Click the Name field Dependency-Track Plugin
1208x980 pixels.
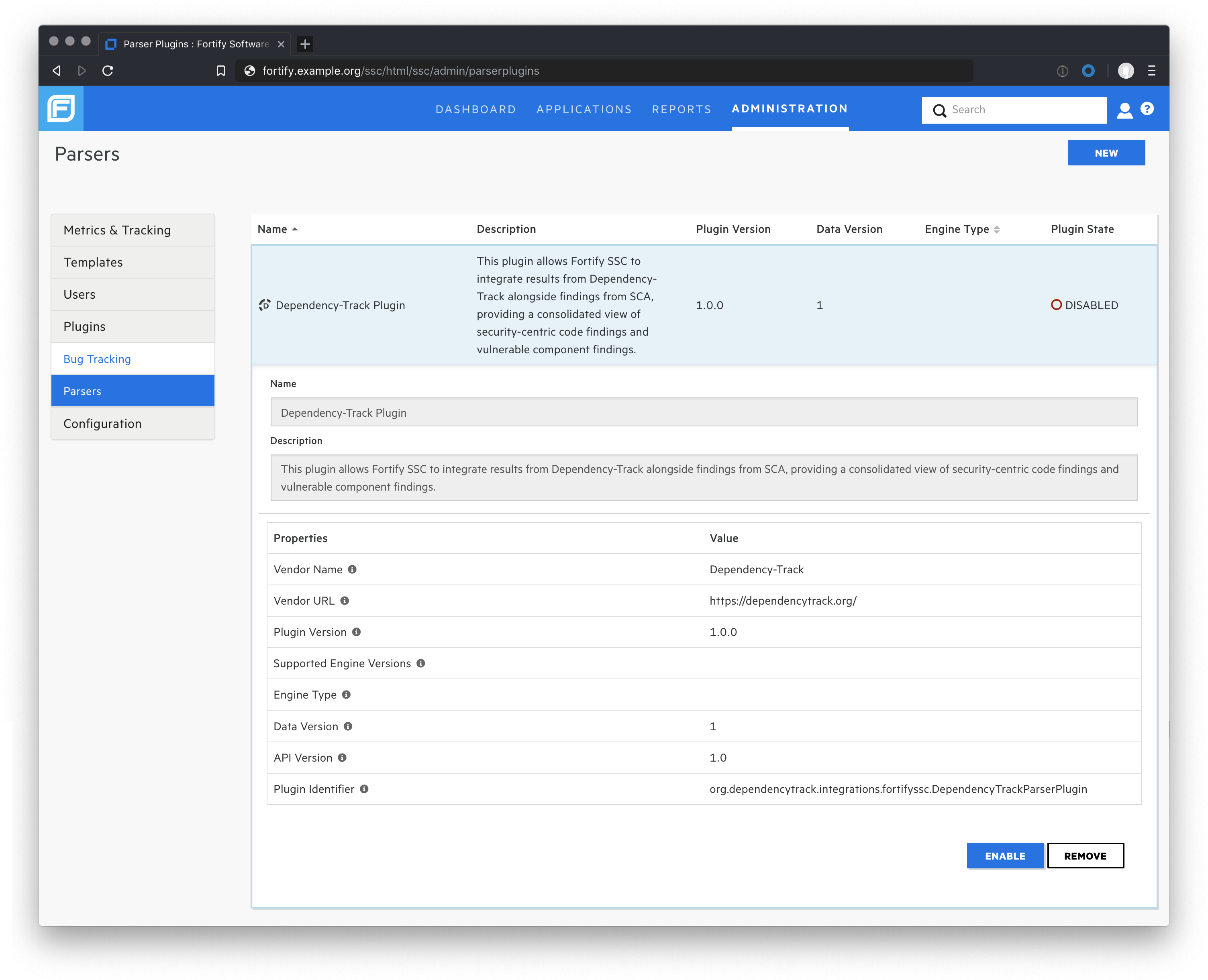coord(704,413)
